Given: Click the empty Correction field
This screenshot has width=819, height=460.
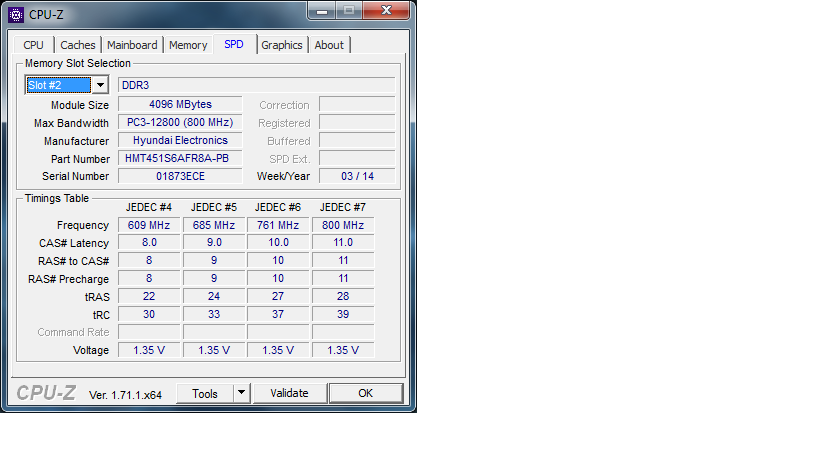Looking at the screenshot, I should (x=357, y=104).
